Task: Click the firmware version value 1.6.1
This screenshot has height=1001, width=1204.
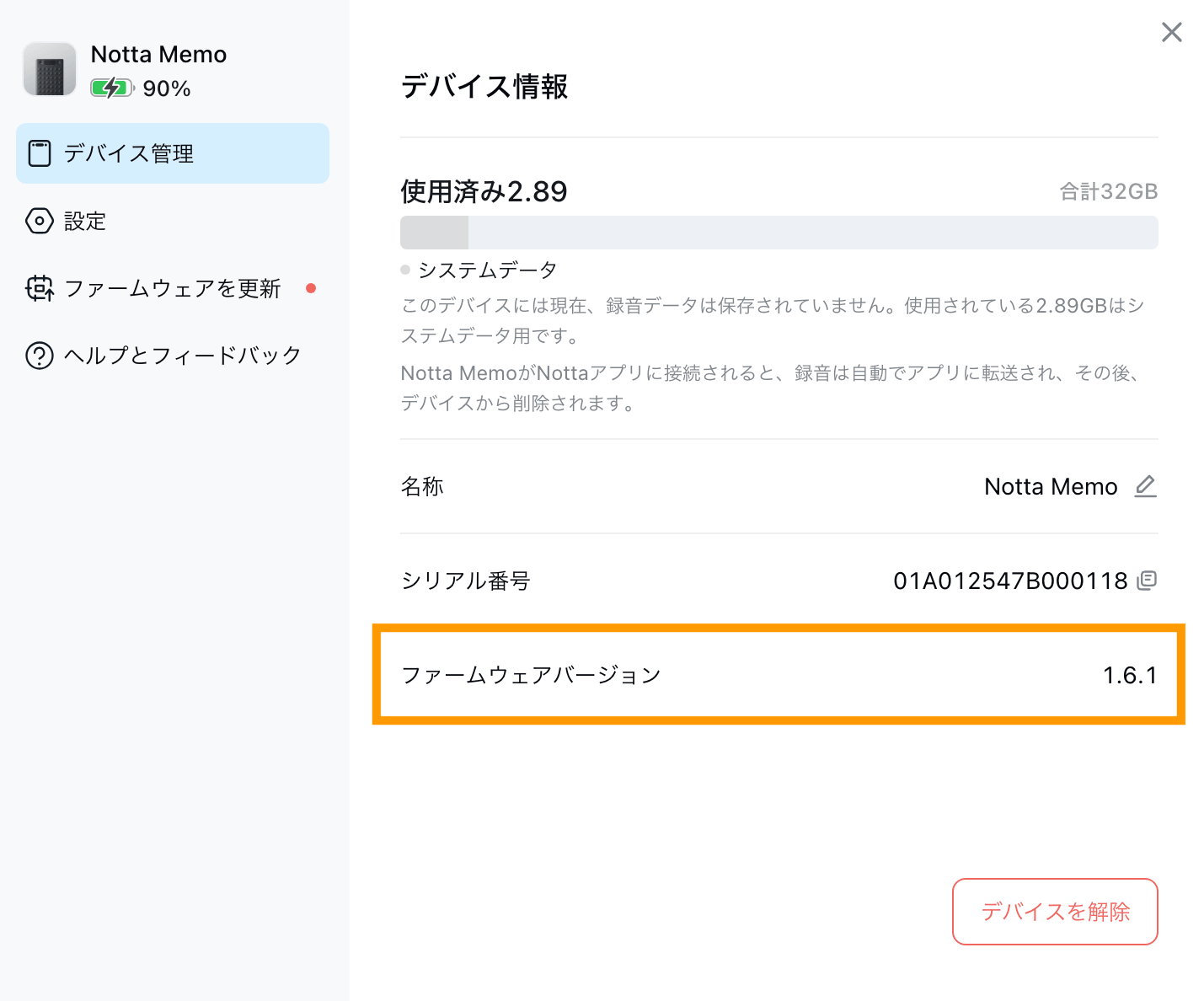Action: 1130,675
